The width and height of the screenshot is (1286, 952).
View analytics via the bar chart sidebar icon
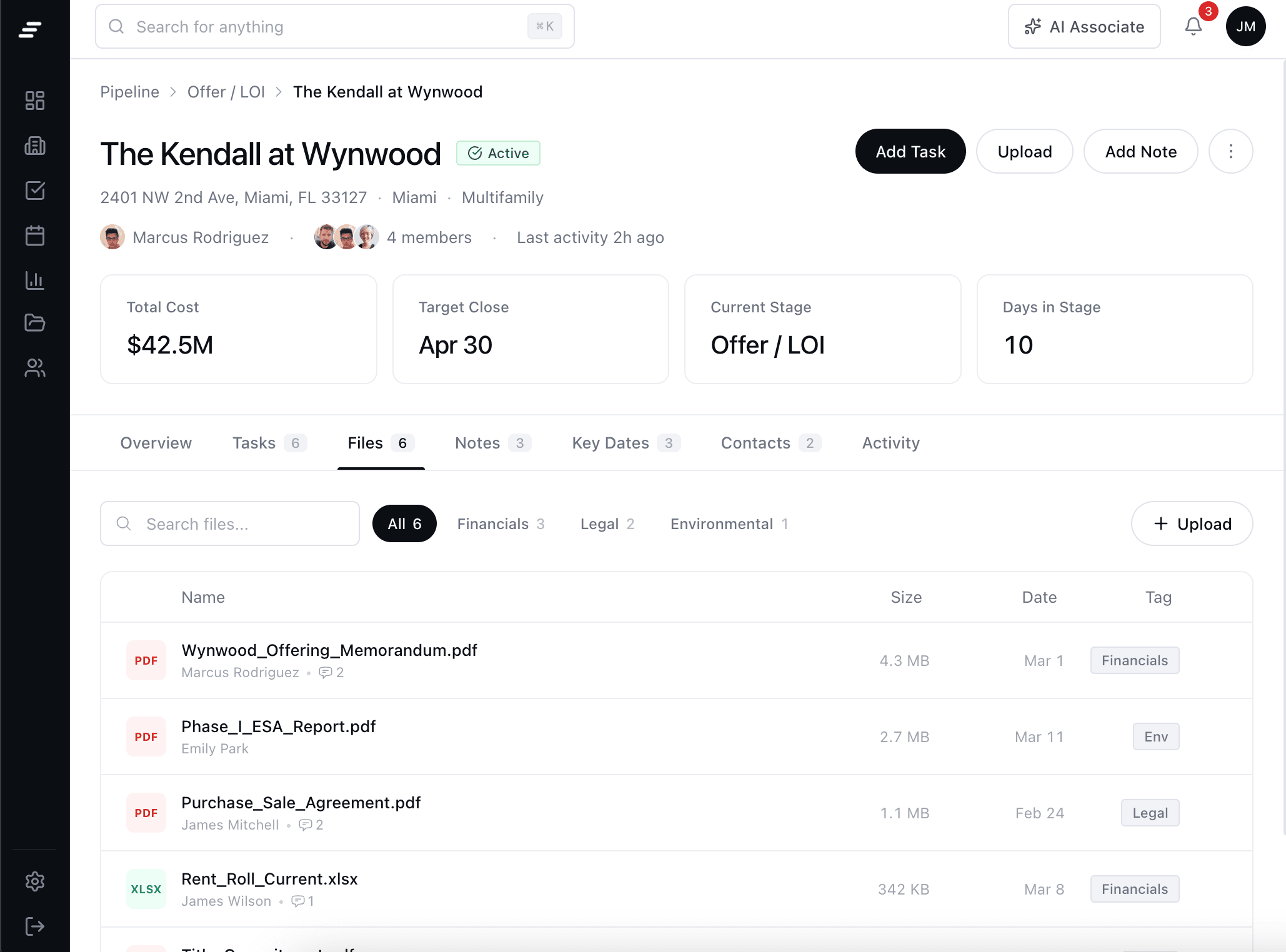(x=35, y=280)
